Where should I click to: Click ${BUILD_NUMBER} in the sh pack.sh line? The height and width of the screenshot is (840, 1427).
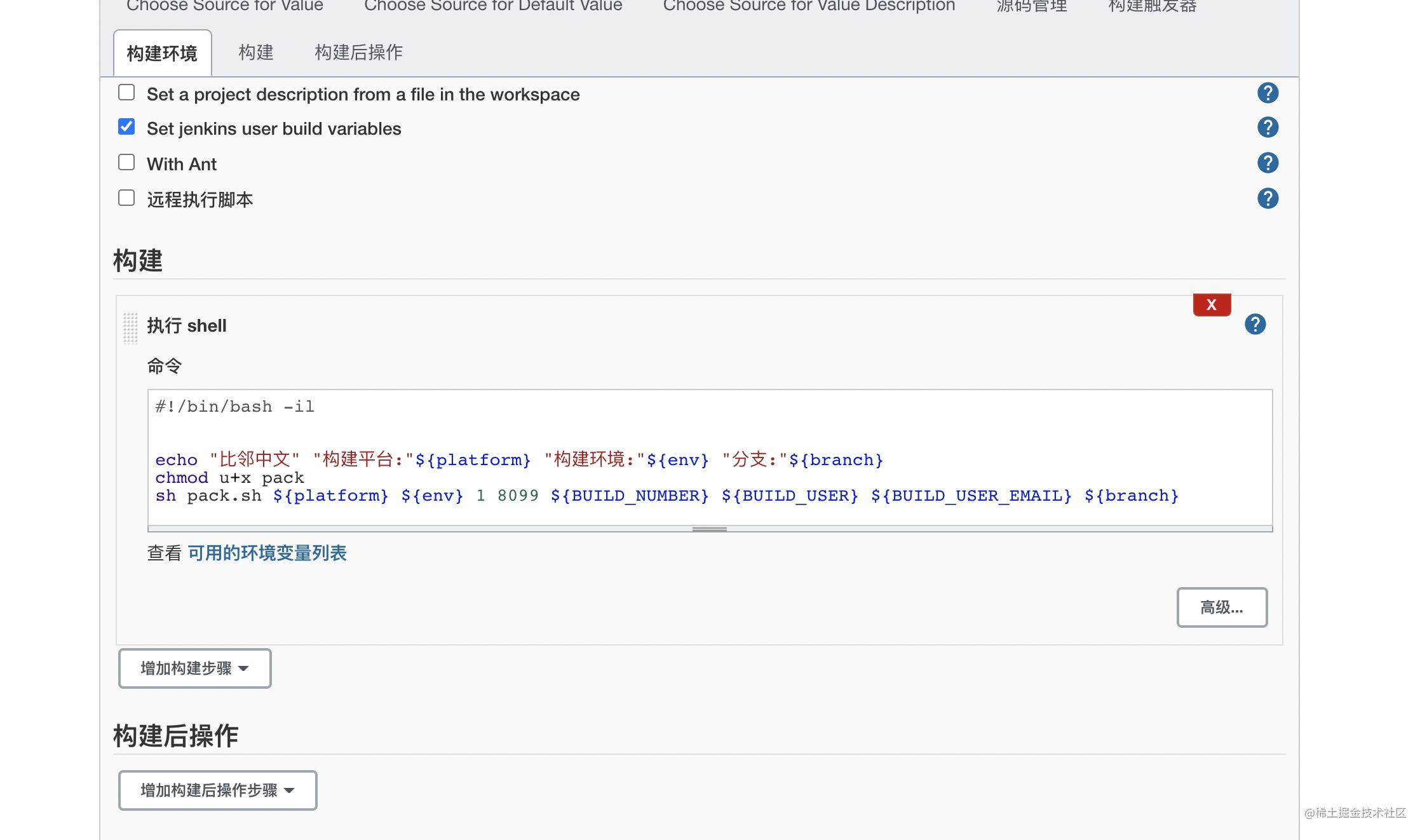point(629,496)
